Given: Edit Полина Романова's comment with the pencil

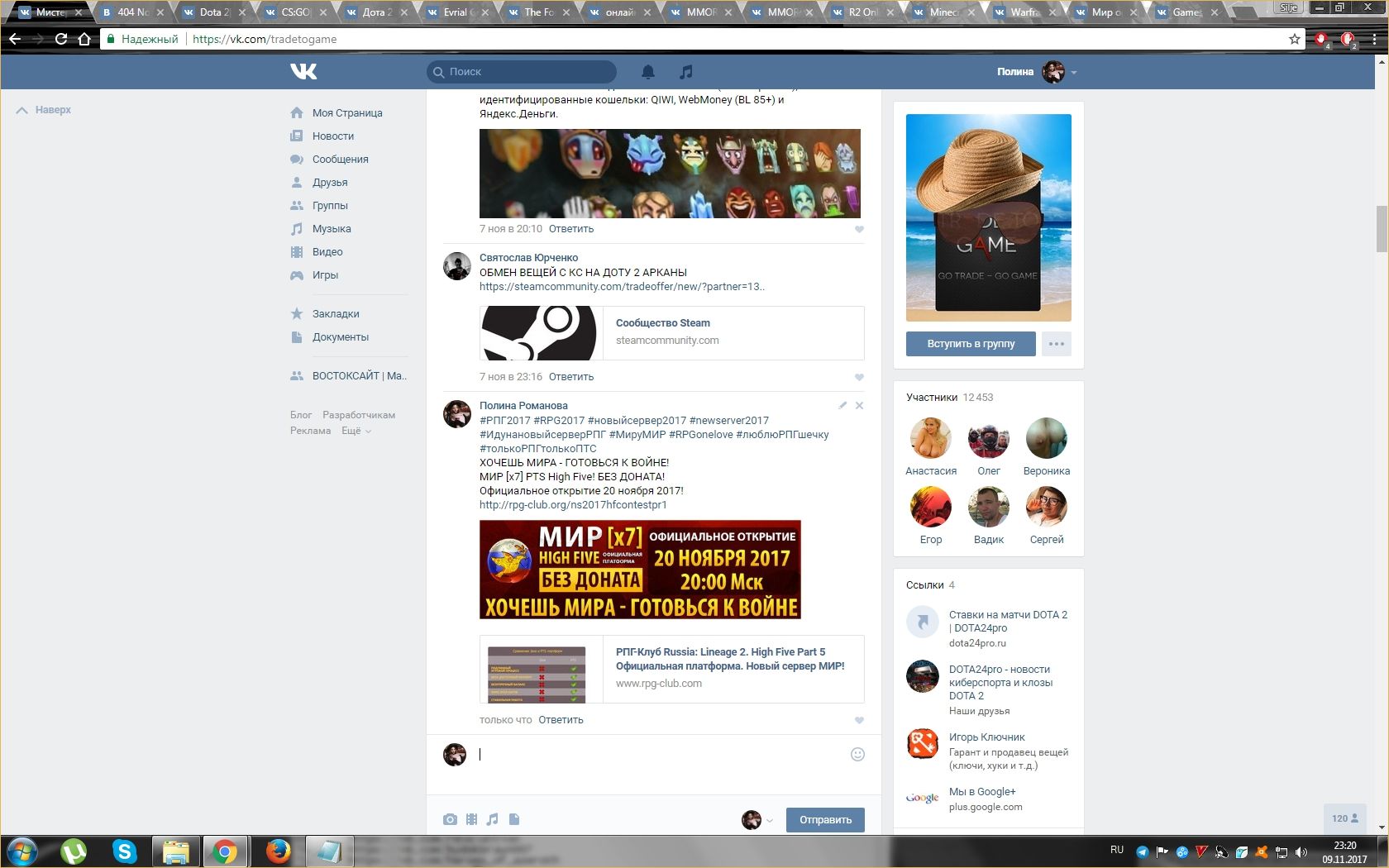Looking at the screenshot, I should pos(842,405).
